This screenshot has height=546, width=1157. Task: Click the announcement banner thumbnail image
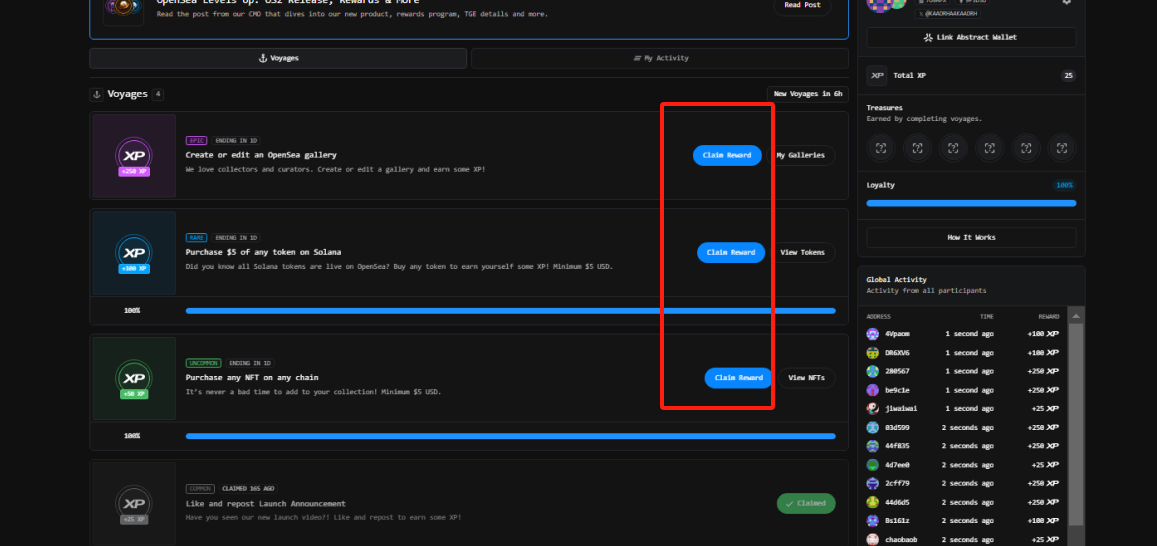(x=123, y=10)
